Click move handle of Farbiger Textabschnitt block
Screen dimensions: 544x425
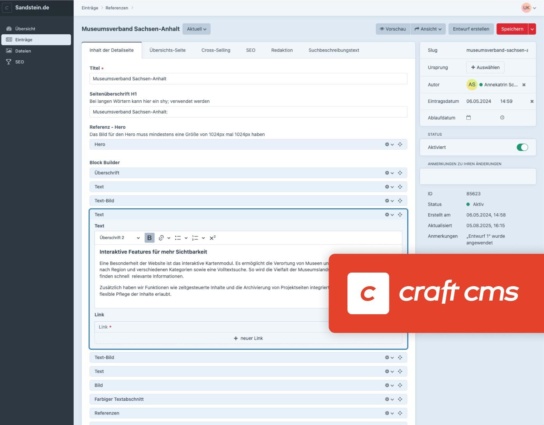400,399
